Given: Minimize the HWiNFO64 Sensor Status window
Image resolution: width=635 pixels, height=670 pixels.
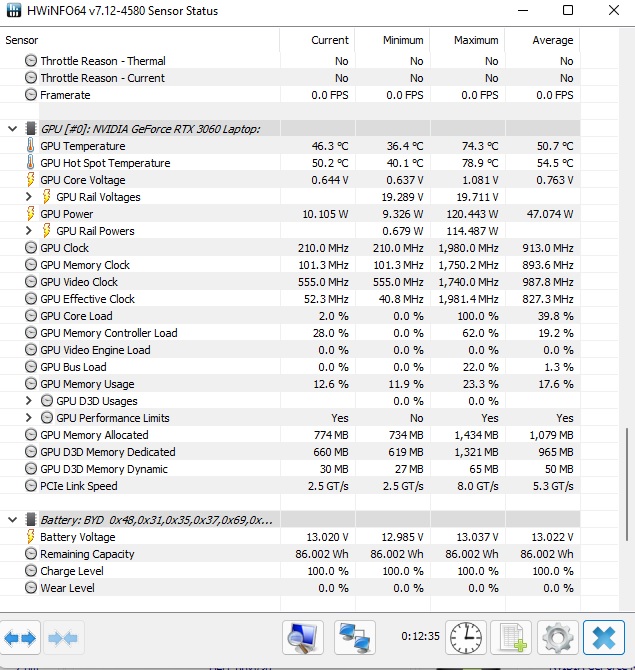Looking at the screenshot, I should point(523,10).
